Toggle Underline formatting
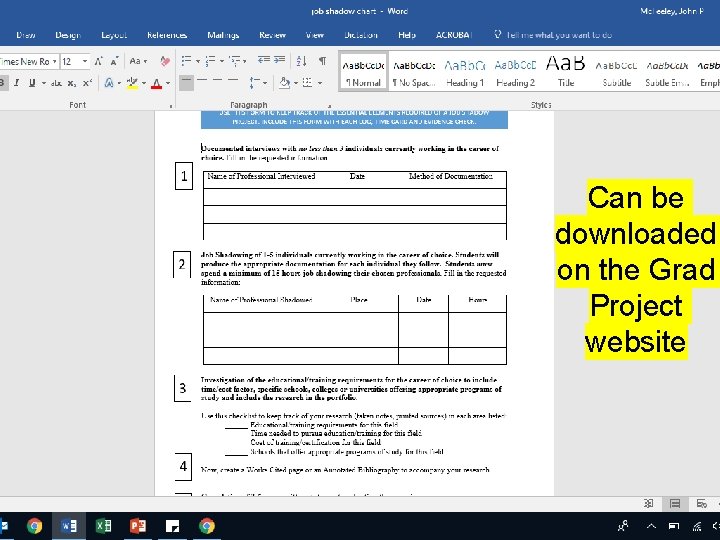 pyautogui.click(x=32, y=83)
